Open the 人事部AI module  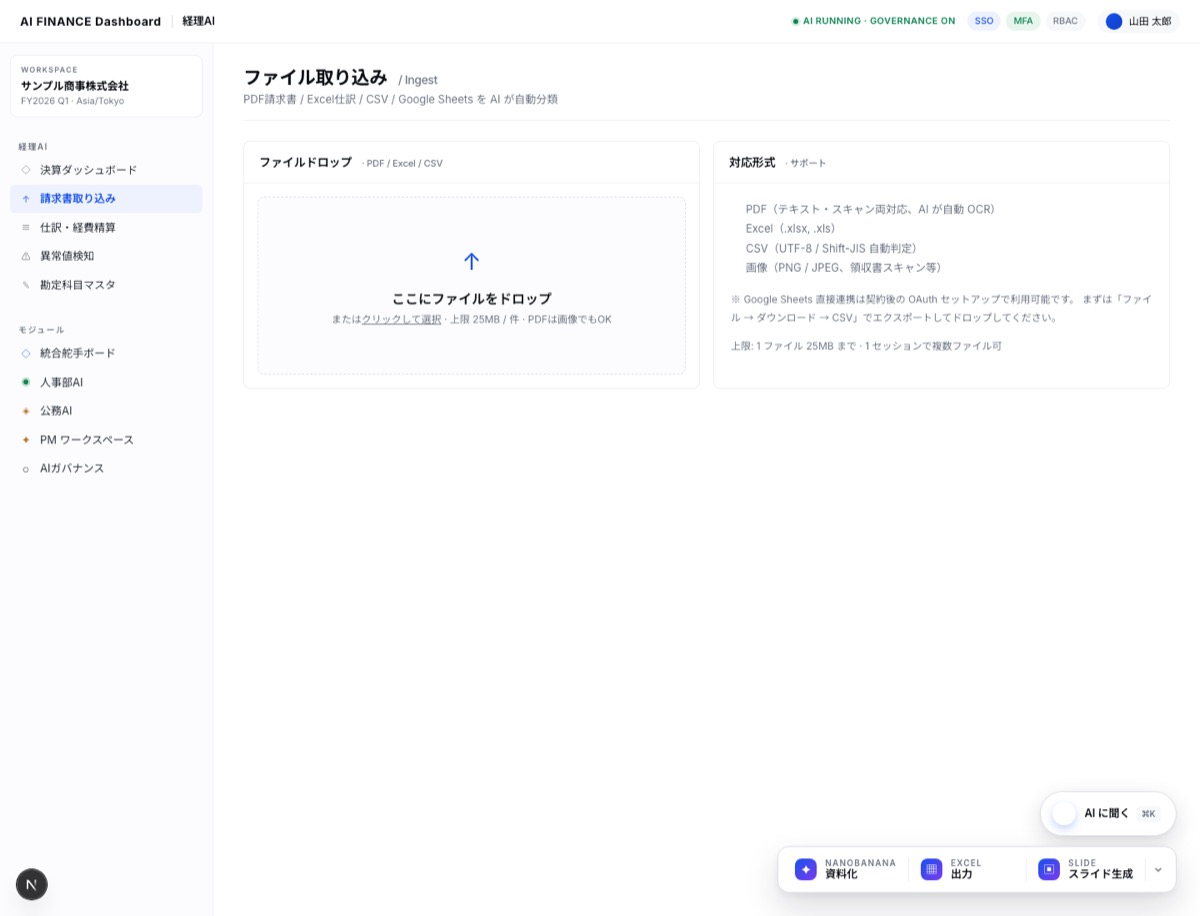pyautogui.click(x=106, y=382)
